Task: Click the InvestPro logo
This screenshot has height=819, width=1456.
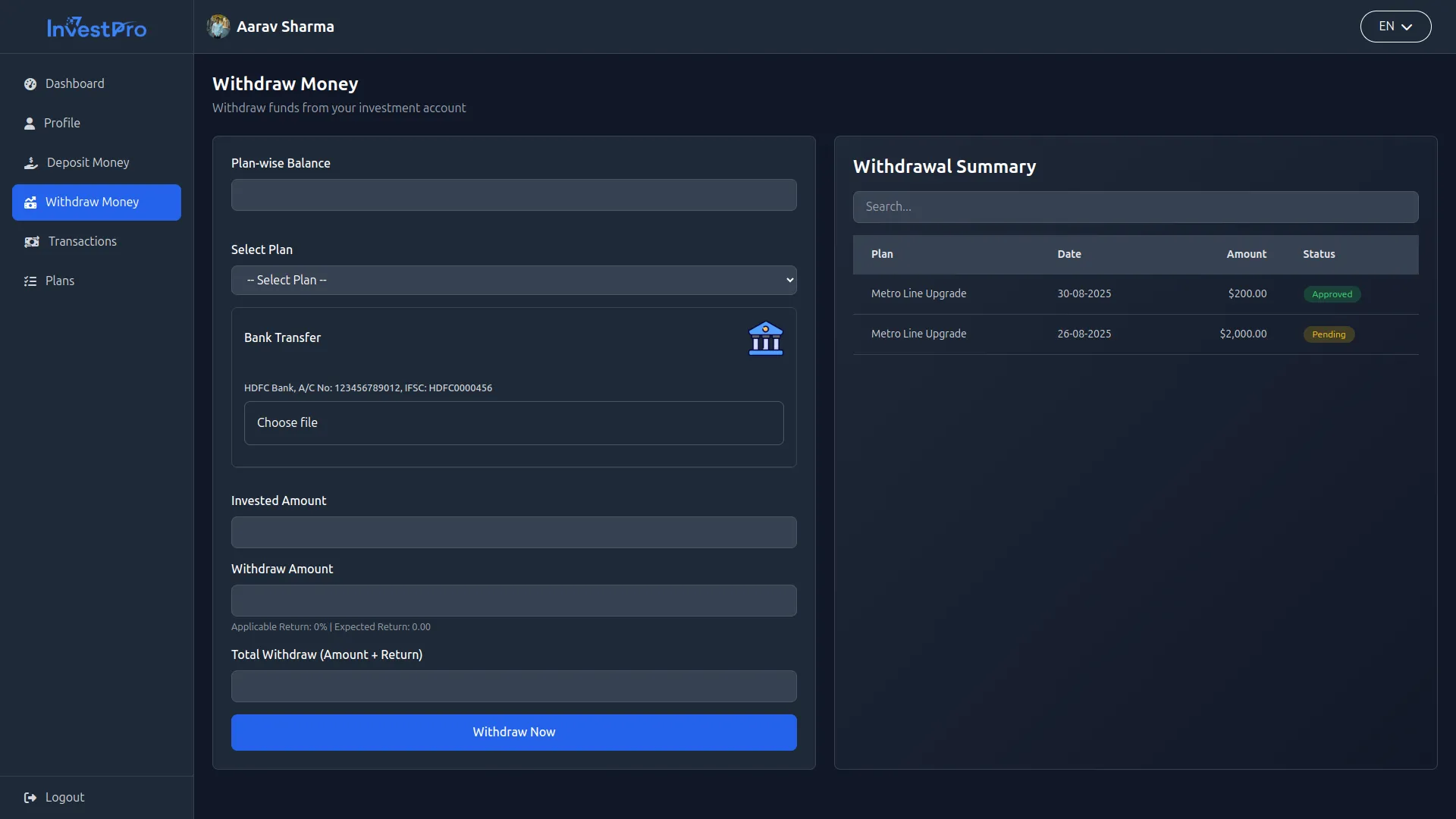Action: (x=96, y=28)
